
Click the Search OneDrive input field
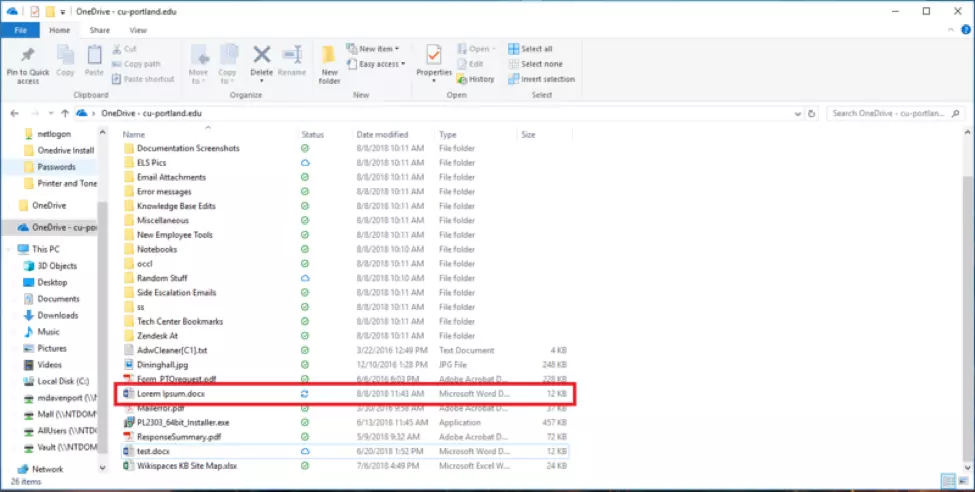pos(890,114)
